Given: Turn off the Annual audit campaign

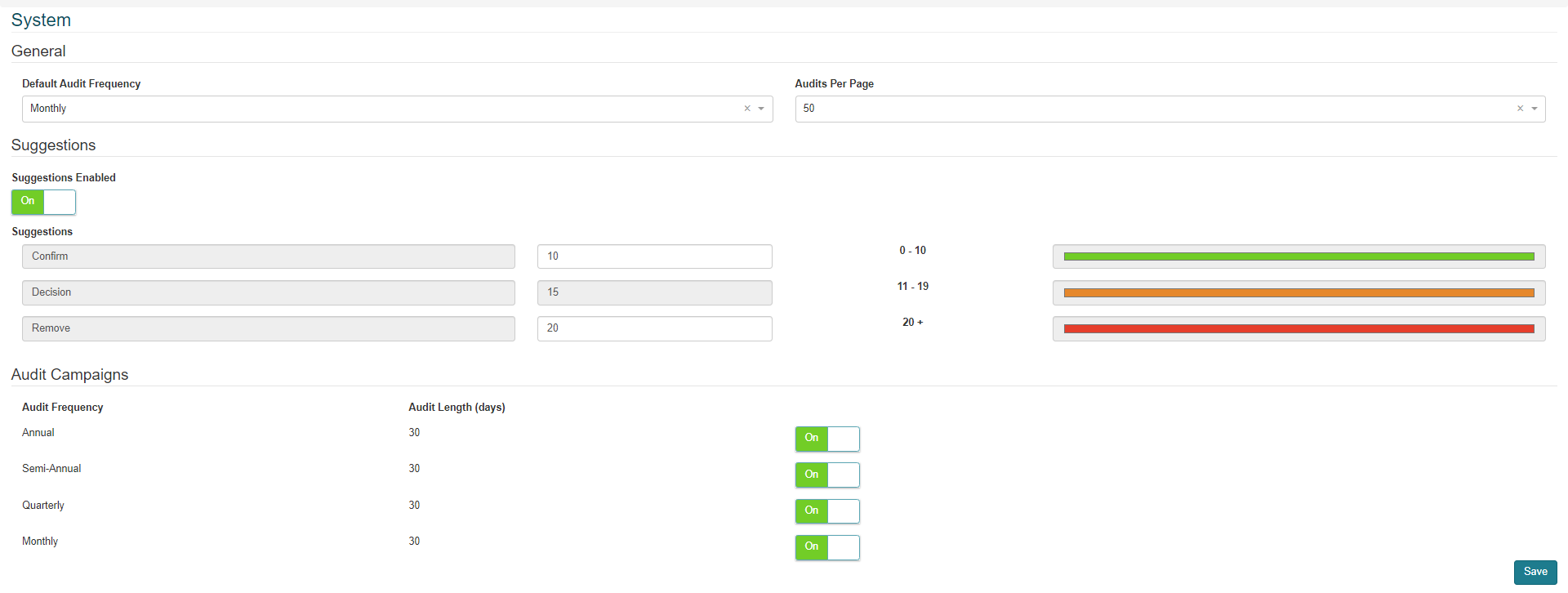Looking at the screenshot, I should click(x=827, y=439).
